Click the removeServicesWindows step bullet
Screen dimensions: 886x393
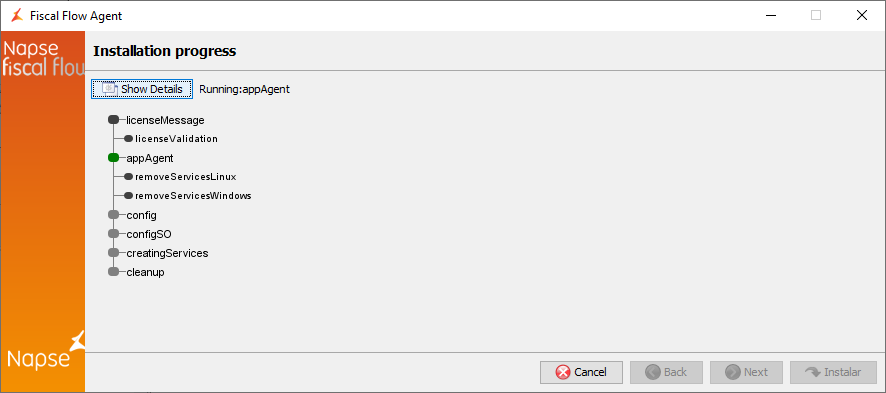pos(129,196)
